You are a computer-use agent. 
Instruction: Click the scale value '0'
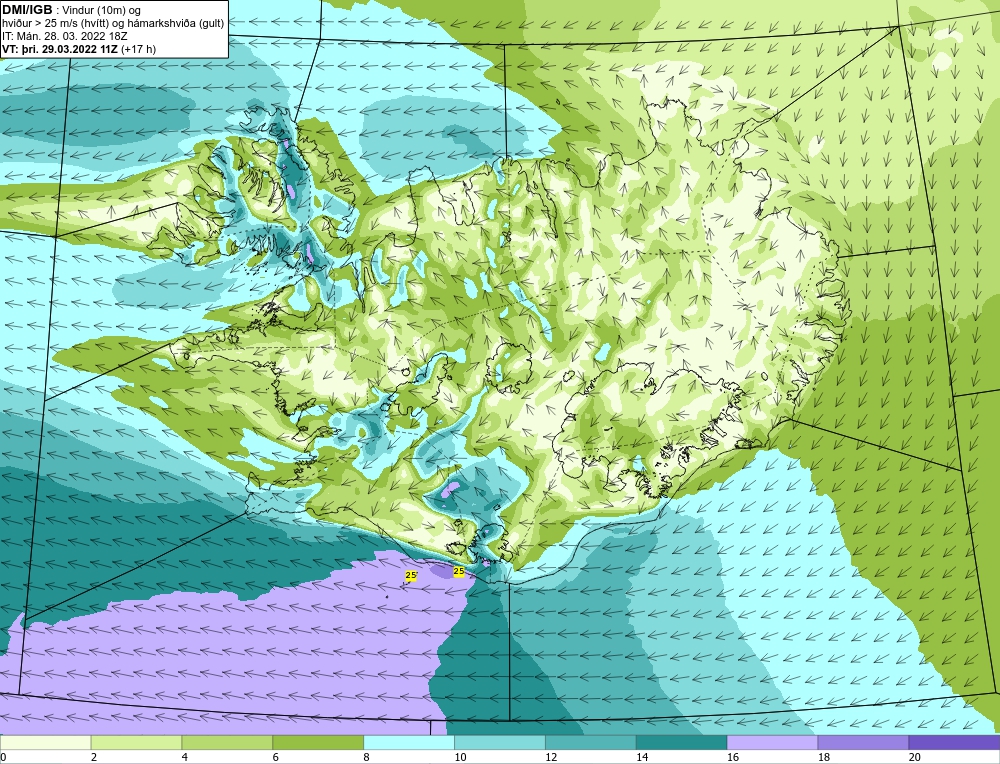3,757
